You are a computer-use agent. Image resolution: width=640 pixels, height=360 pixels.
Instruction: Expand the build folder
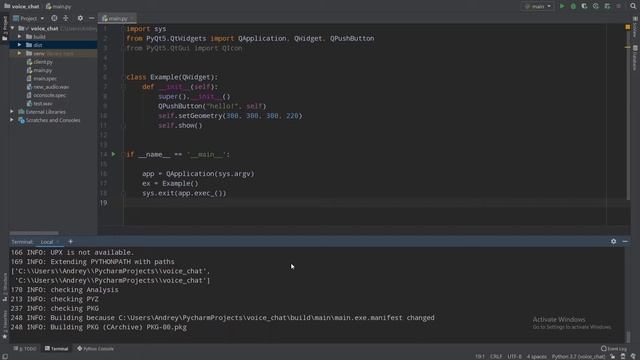(x=19, y=36)
